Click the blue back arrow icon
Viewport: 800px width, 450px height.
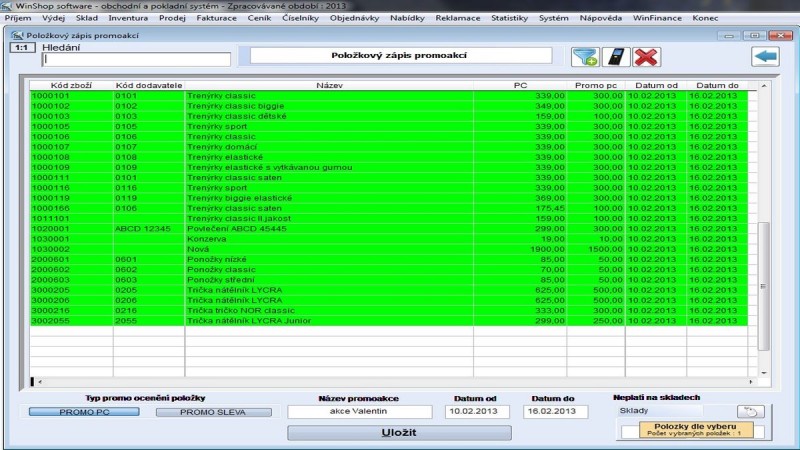point(766,57)
